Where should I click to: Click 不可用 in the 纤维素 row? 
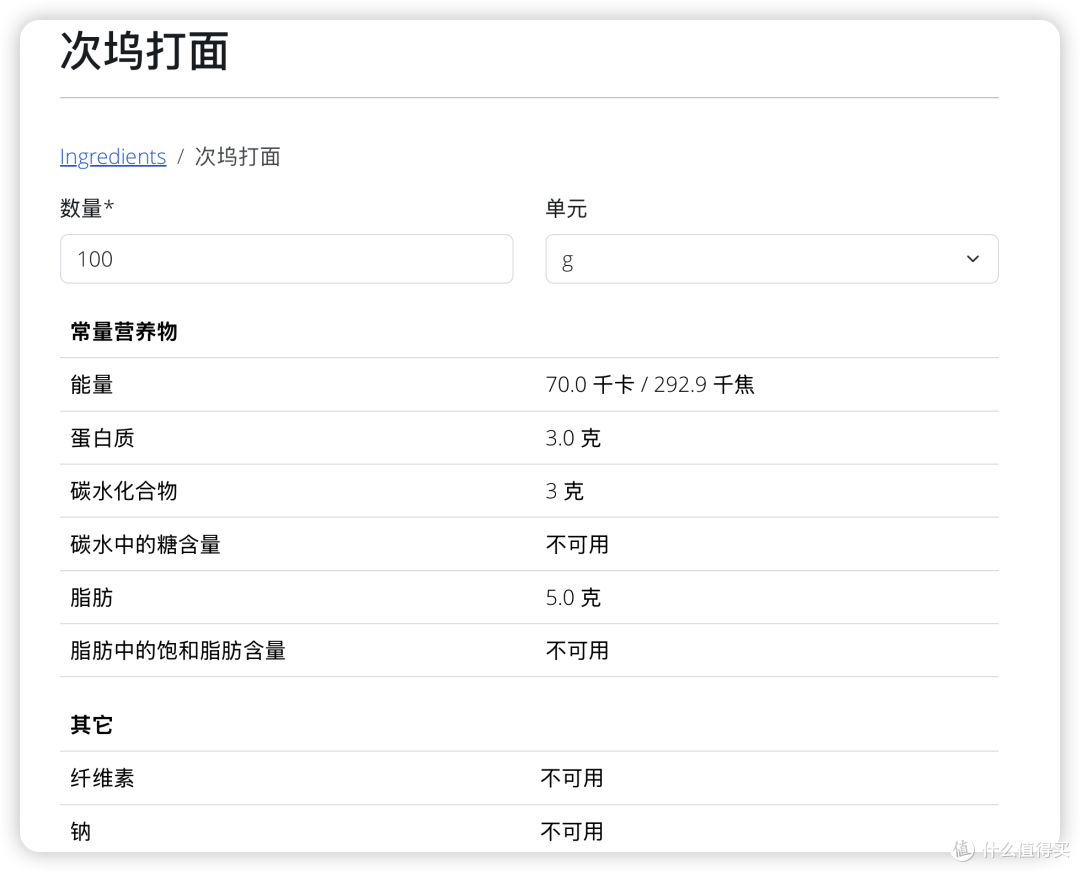pos(572,778)
